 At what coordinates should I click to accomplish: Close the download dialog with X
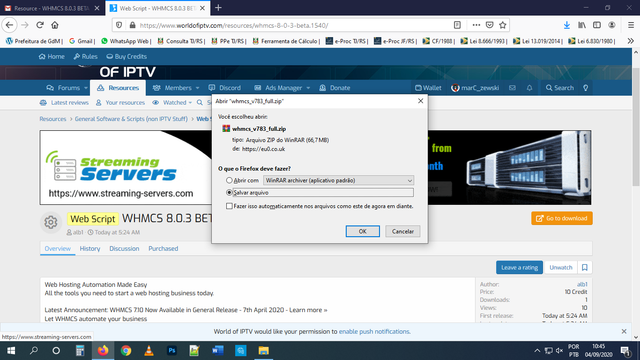(x=420, y=101)
